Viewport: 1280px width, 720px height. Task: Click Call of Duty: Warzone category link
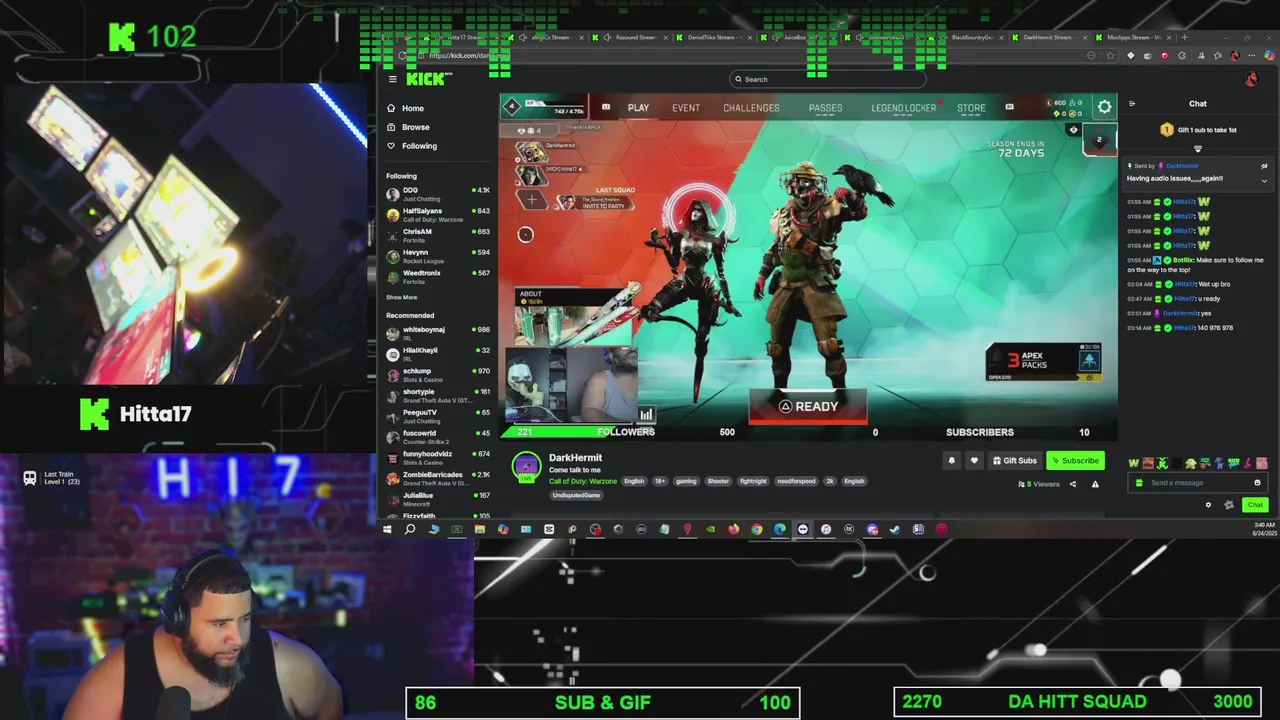point(583,481)
